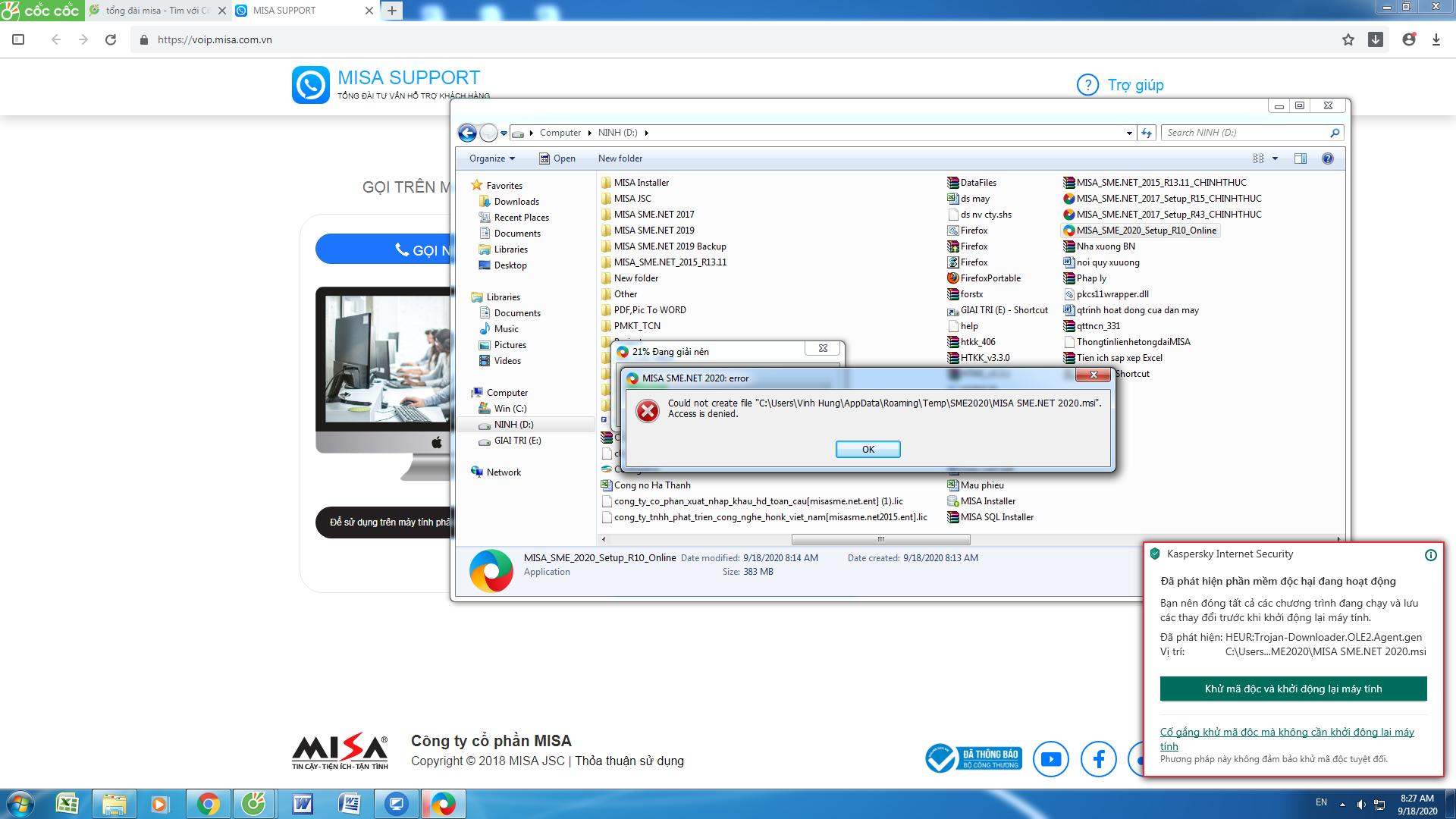Image resolution: width=1456 pixels, height=819 pixels.
Task: Open the view options dropdown arrow
Action: pos(1275,158)
